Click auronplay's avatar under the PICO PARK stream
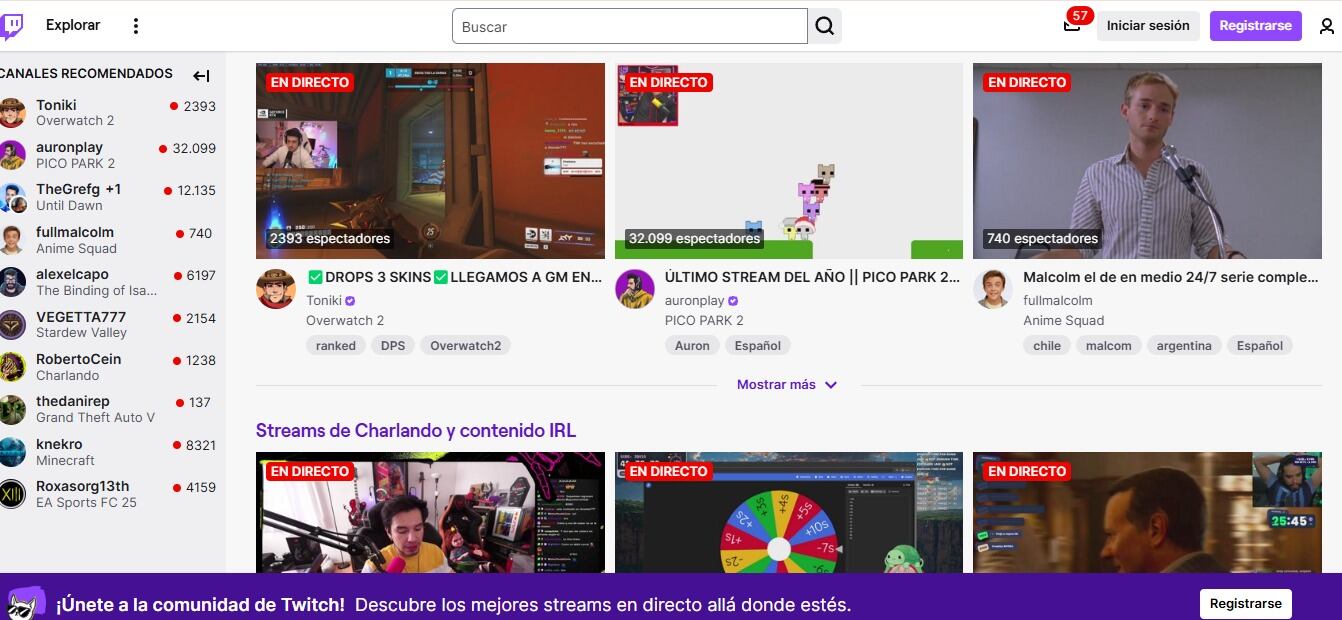 point(634,289)
